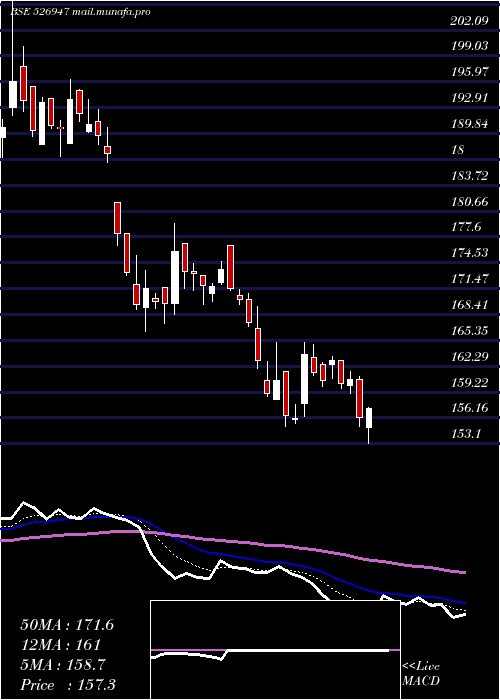500x700 pixels.
Task: Click the 'Price : 157.3' reading
Action: (68, 685)
